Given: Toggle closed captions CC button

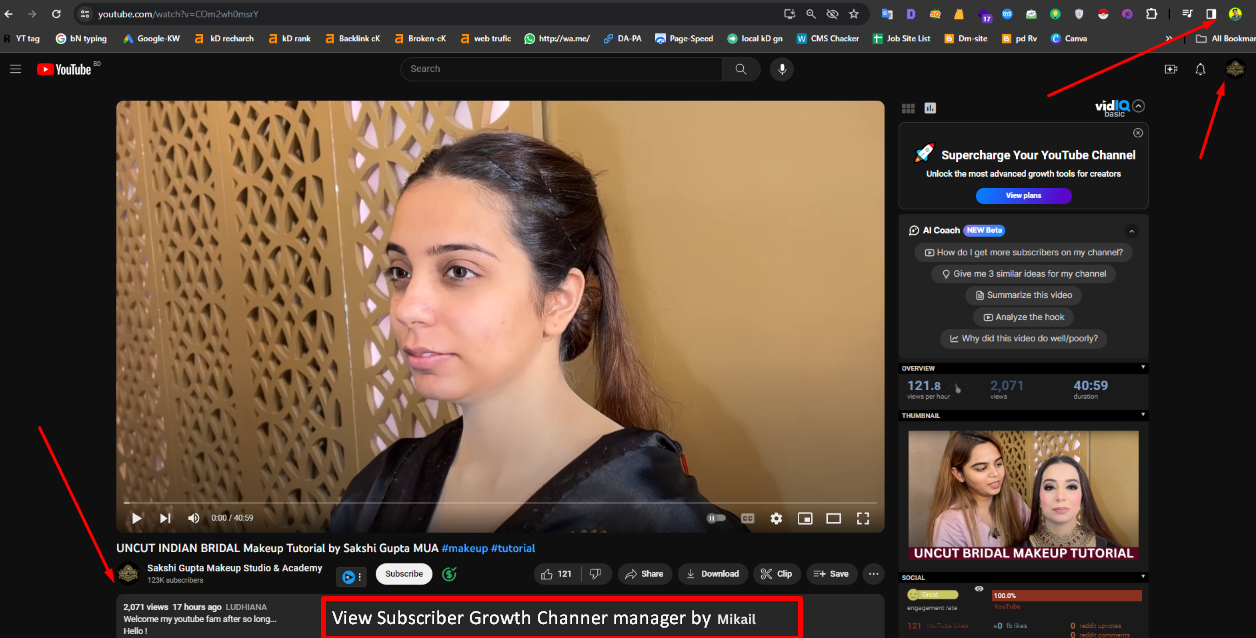Looking at the screenshot, I should pos(747,518).
